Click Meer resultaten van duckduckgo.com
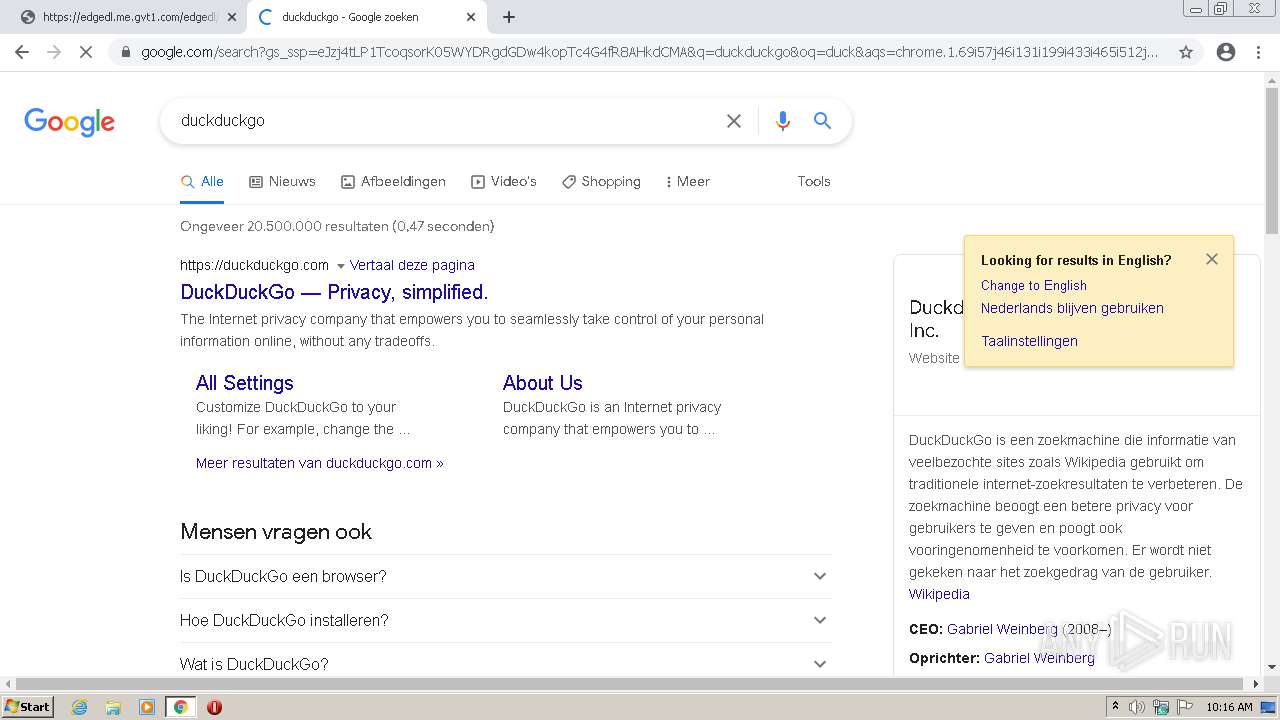 point(320,463)
